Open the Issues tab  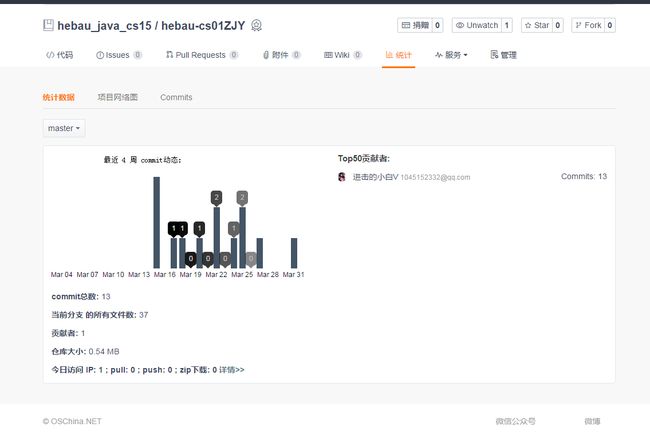point(119,55)
